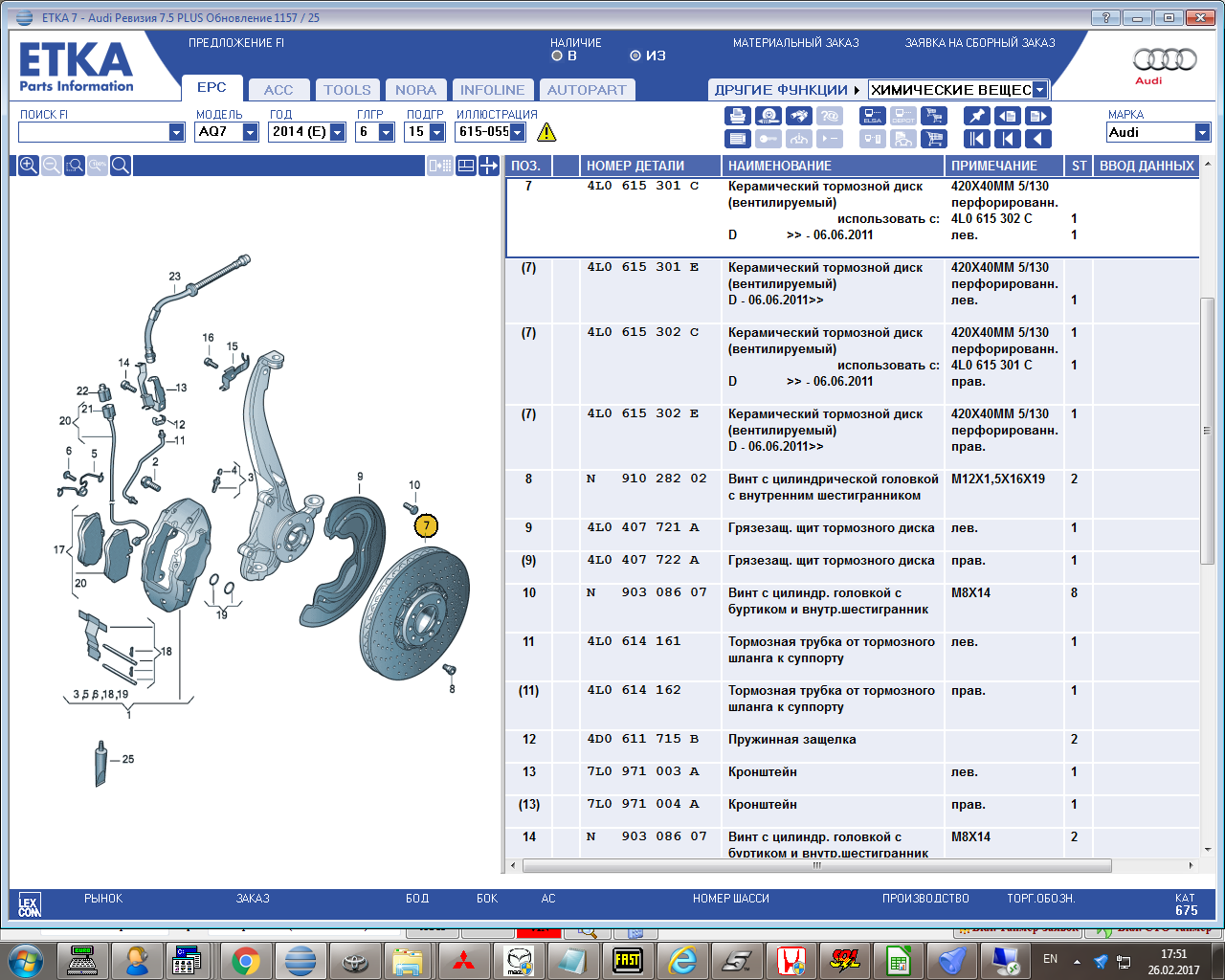The height and width of the screenshot is (980, 1225).
Task: Select the 'B' availability radio button
Action: [x=557, y=56]
